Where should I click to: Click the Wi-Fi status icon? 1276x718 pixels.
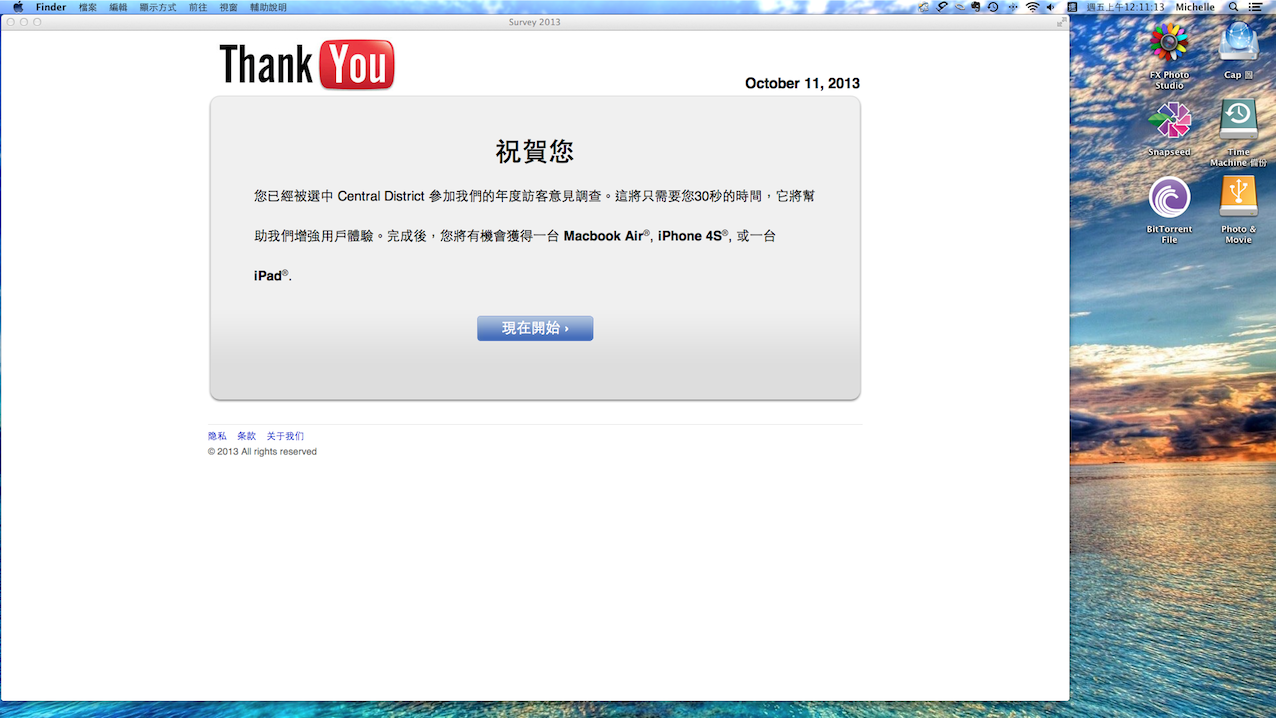(x=1033, y=7)
